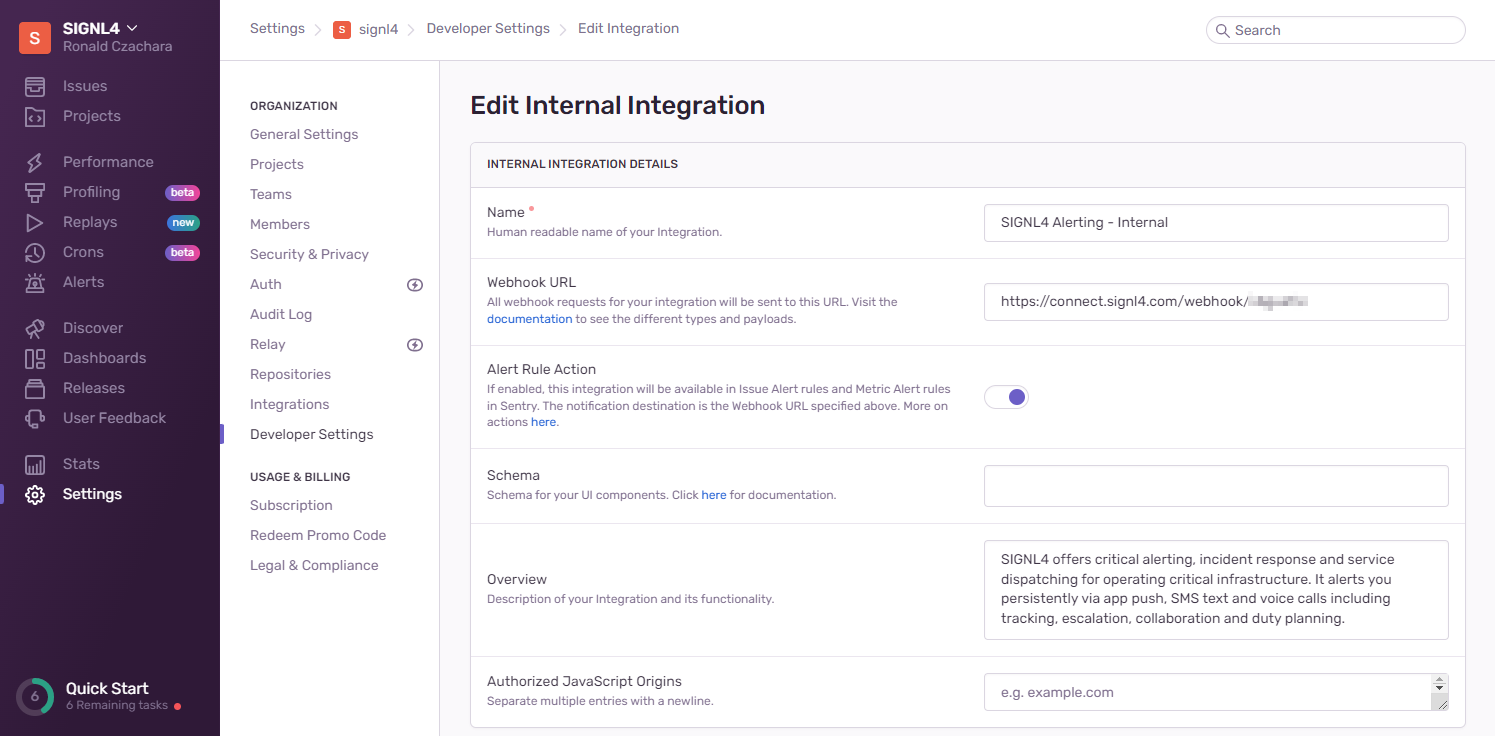
Task: Open Projects in the settings menu
Action: tap(277, 164)
